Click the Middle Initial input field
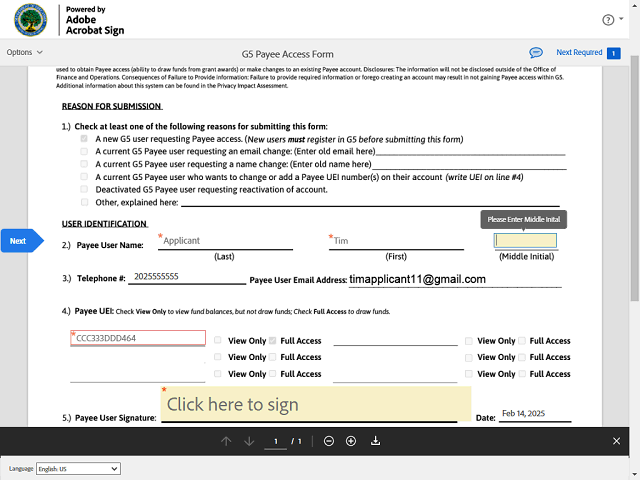Viewport: 640px width, 480px height. click(526, 240)
